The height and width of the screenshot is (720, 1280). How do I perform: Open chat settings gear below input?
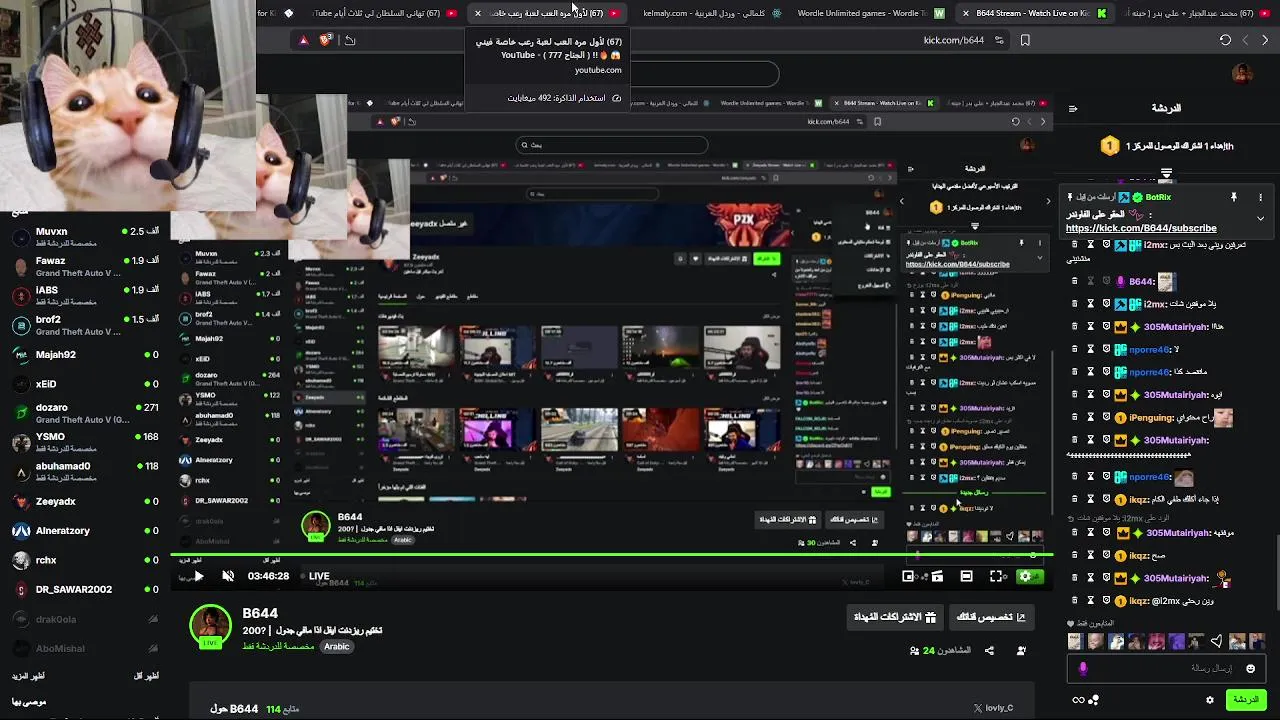[x=1209, y=700]
